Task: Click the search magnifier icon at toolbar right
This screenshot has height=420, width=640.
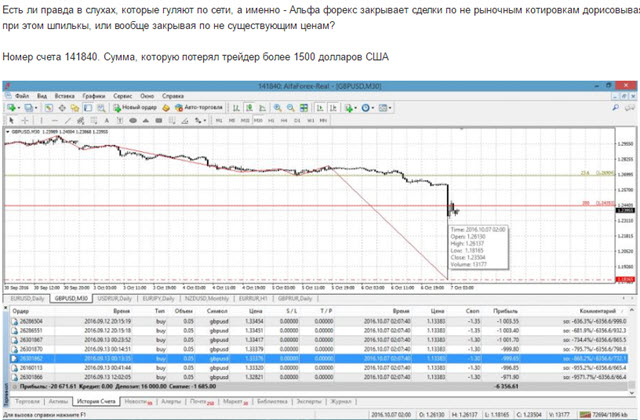Action: tap(616, 107)
